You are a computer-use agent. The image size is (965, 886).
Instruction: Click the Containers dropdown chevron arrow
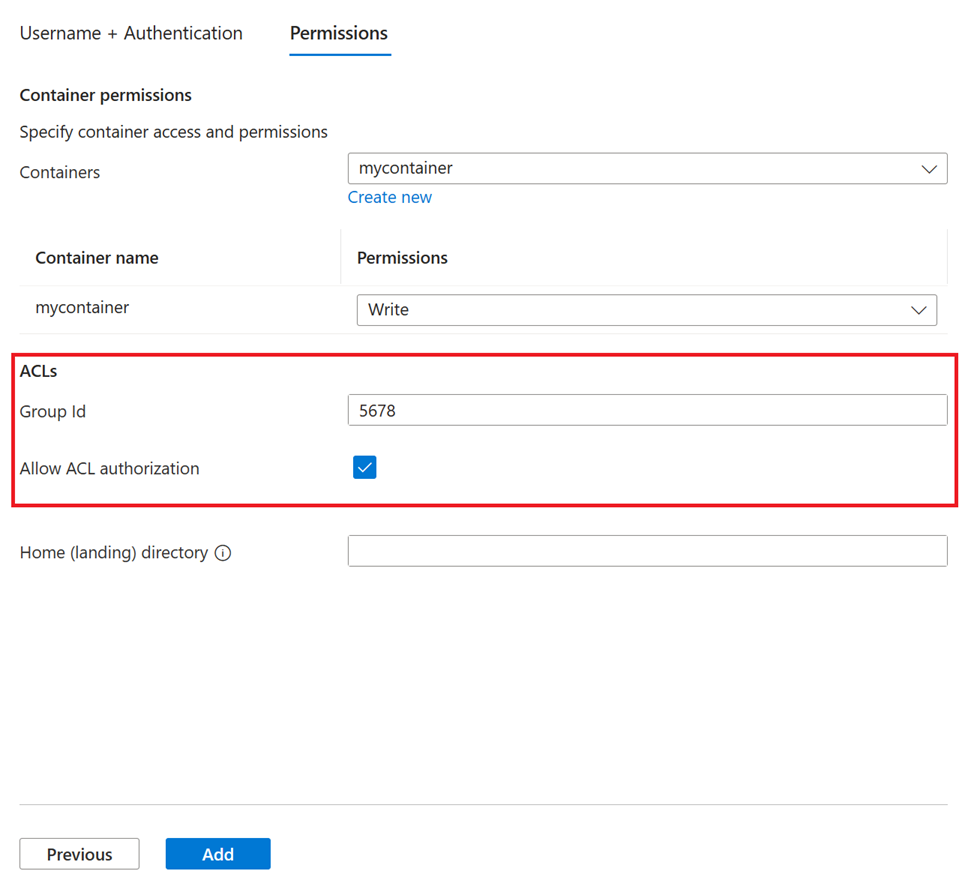point(930,168)
